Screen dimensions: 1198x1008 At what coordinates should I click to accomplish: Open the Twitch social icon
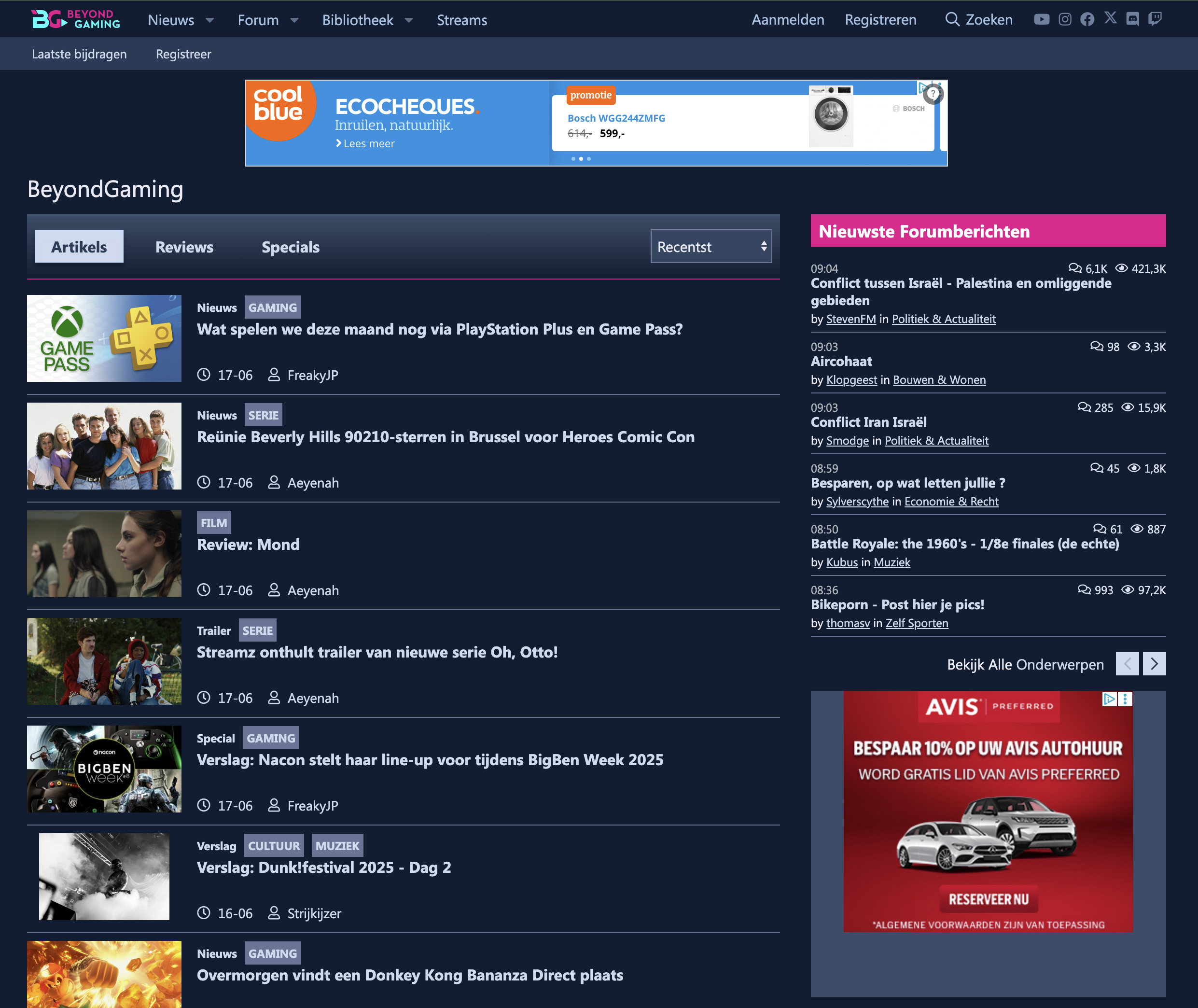(x=1155, y=19)
